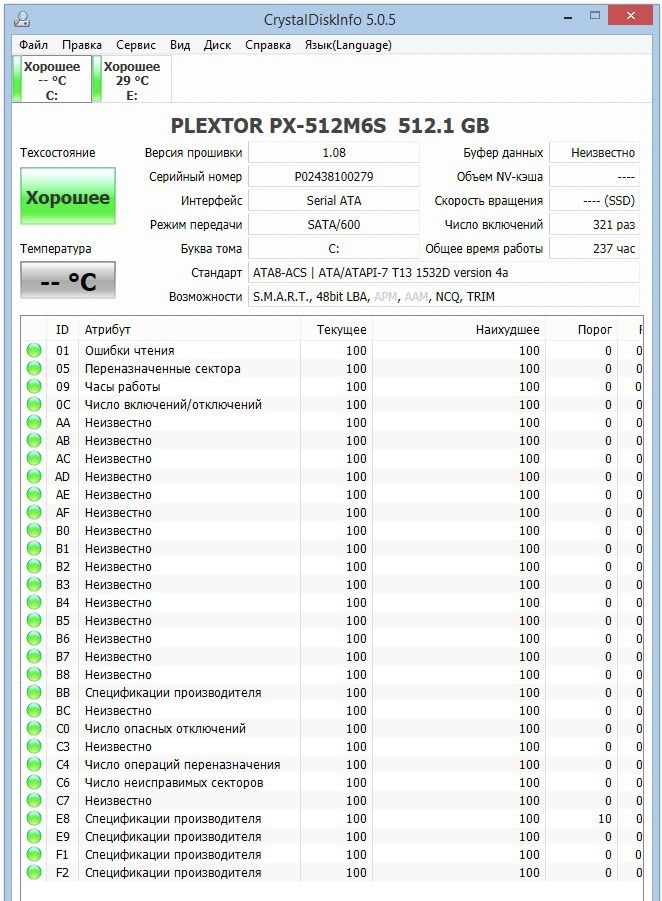
Task: Click the serial number field P02438100279
Action: pyautogui.click(x=334, y=176)
